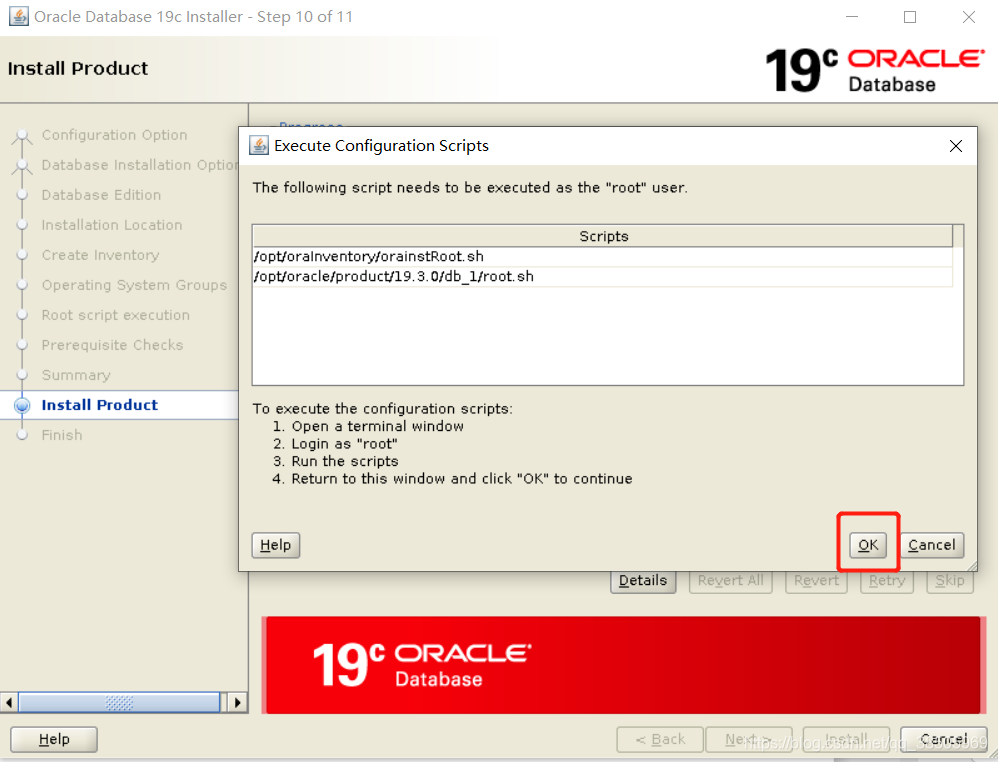This screenshot has height=762, width=998.
Task: Select Database Installation Options step
Action: [x=140, y=165]
